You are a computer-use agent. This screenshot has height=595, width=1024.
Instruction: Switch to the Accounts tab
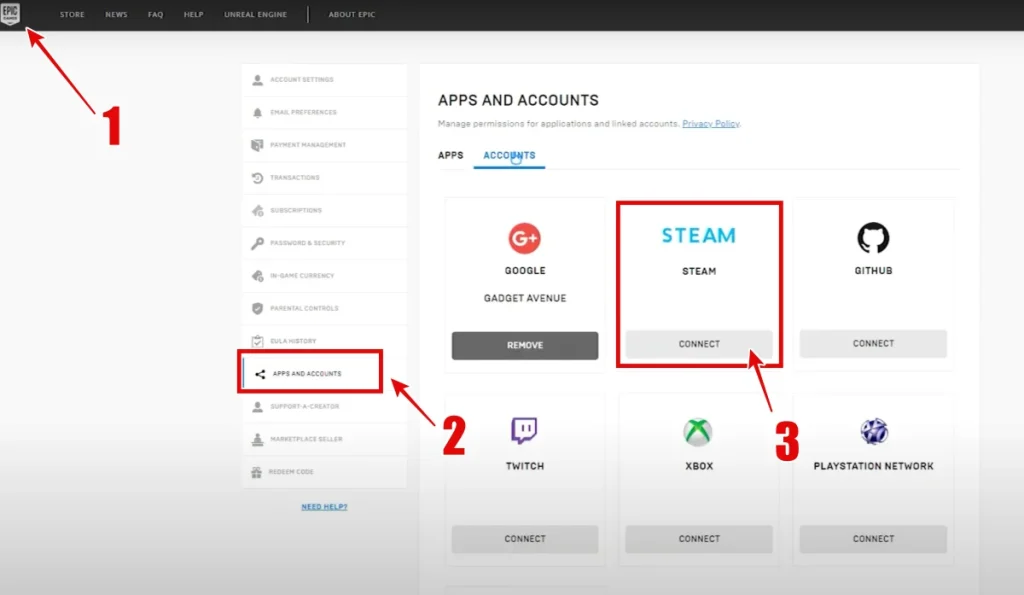[x=509, y=155]
